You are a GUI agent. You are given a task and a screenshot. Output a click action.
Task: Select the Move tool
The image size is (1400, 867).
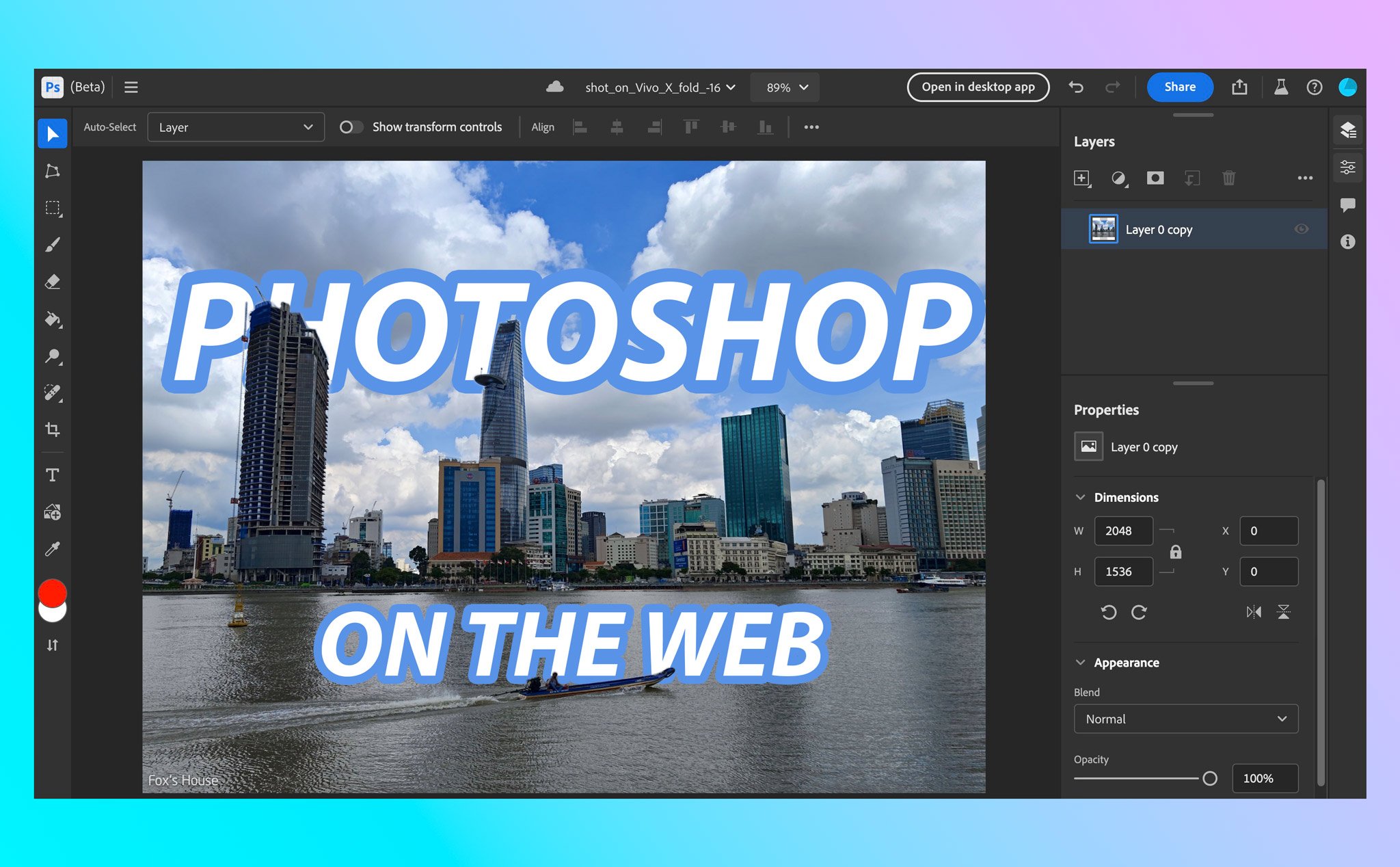52,133
